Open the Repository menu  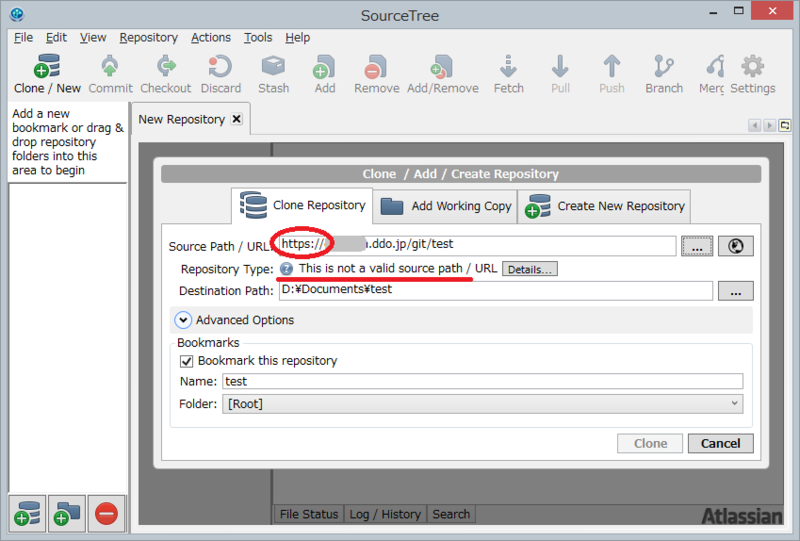(148, 37)
